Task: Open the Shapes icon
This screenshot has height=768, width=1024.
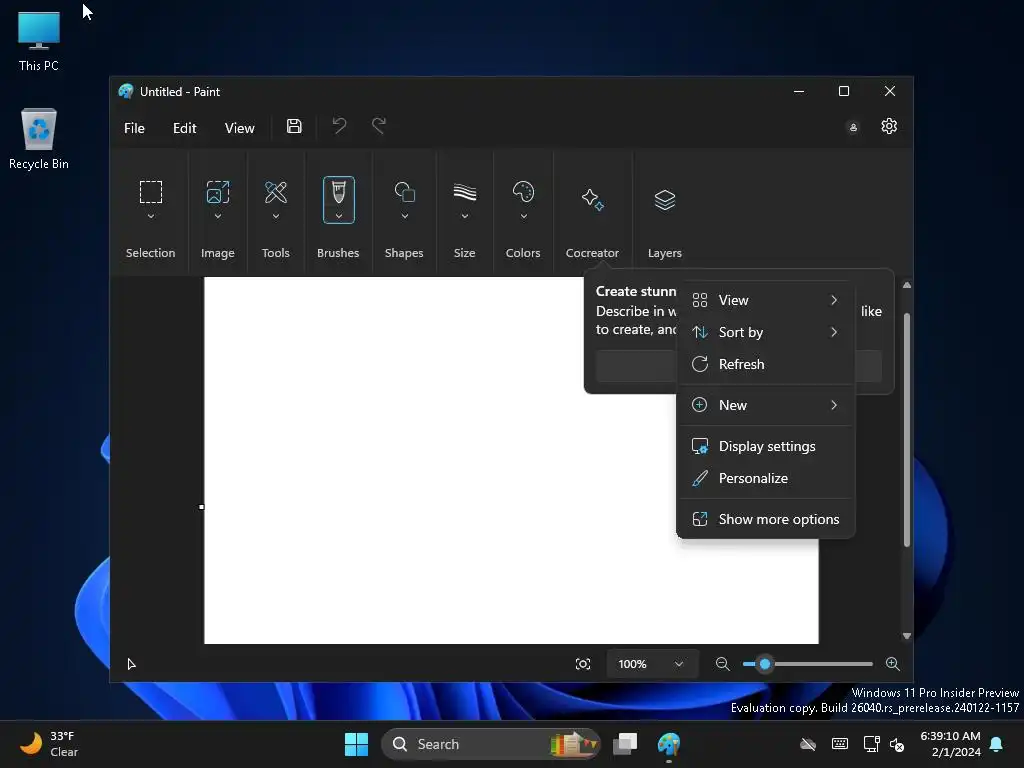Action: click(x=404, y=192)
